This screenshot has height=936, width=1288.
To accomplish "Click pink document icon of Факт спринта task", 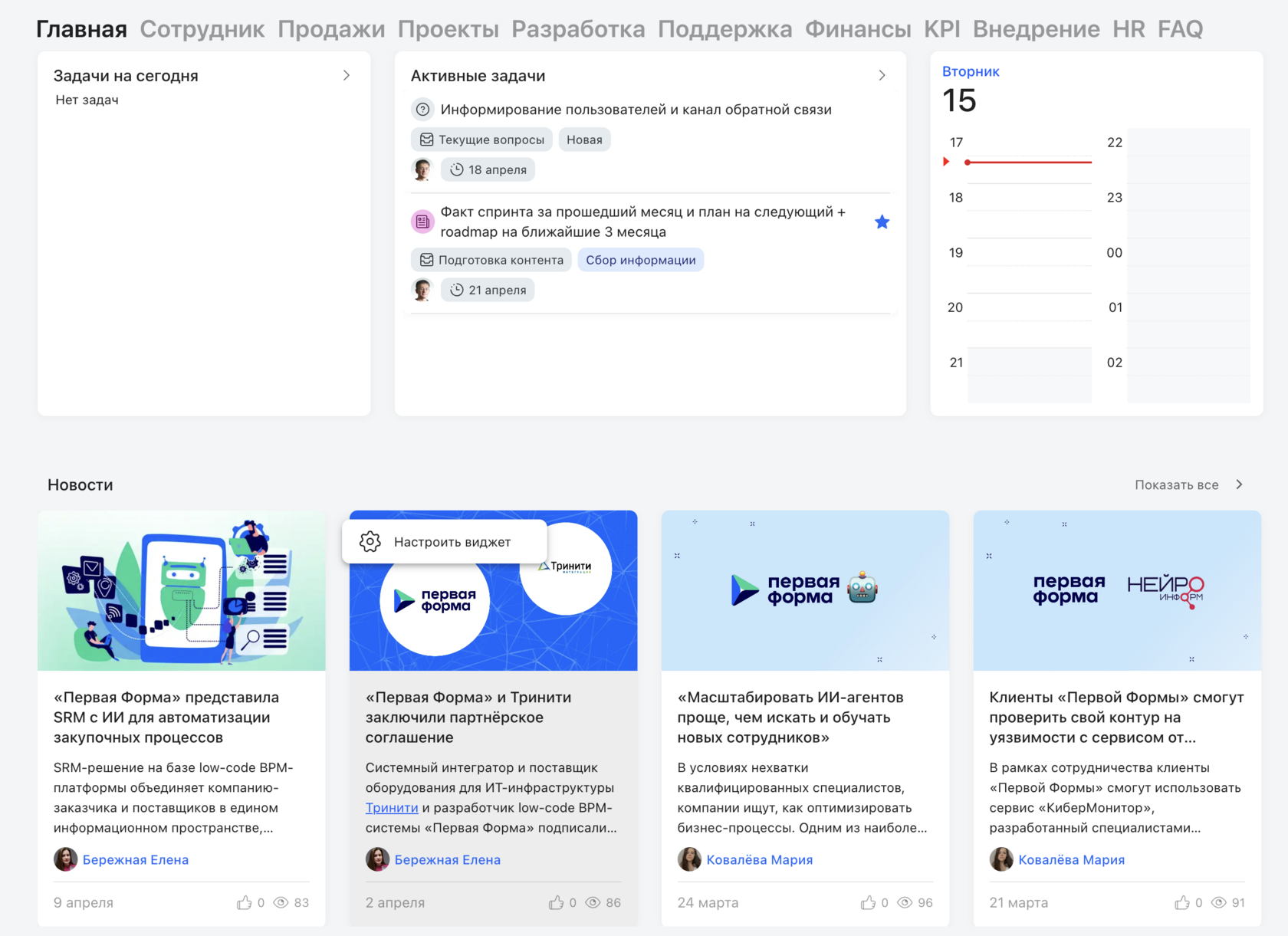I will point(422,222).
